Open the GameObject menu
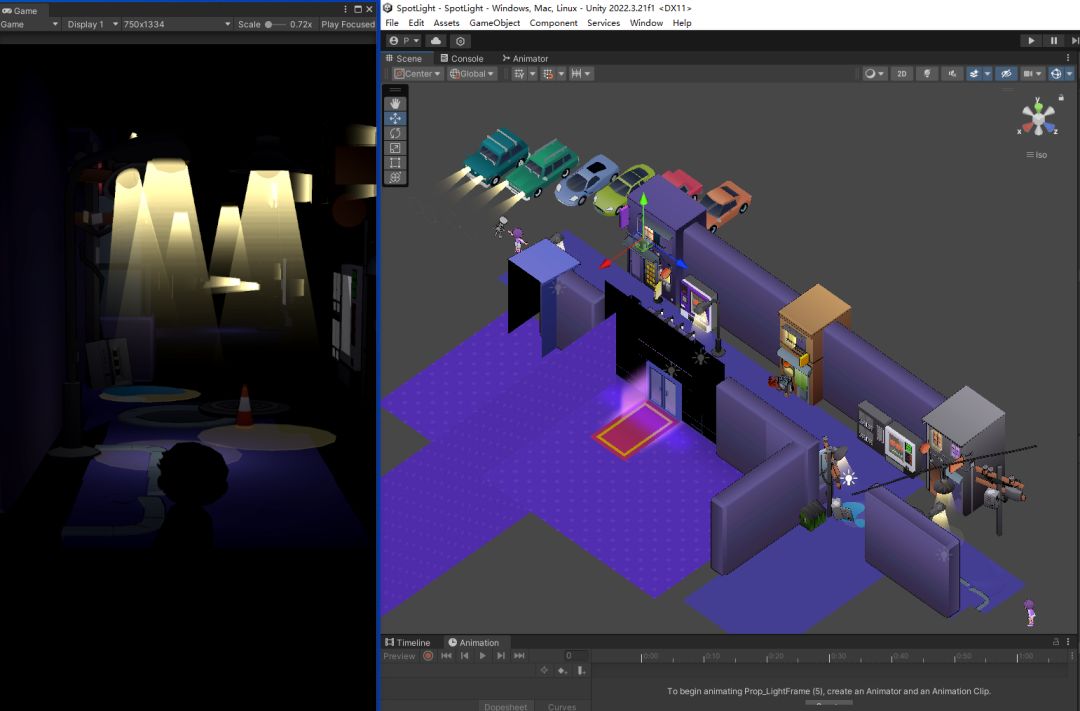1080x711 pixels. tap(495, 23)
